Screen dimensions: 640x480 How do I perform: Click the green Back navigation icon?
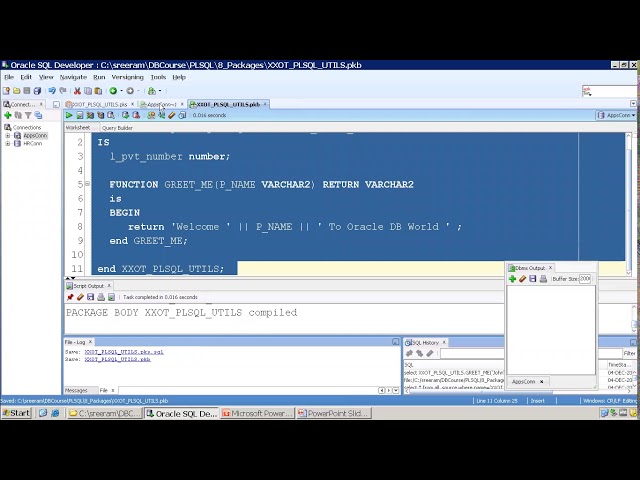(113, 91)
